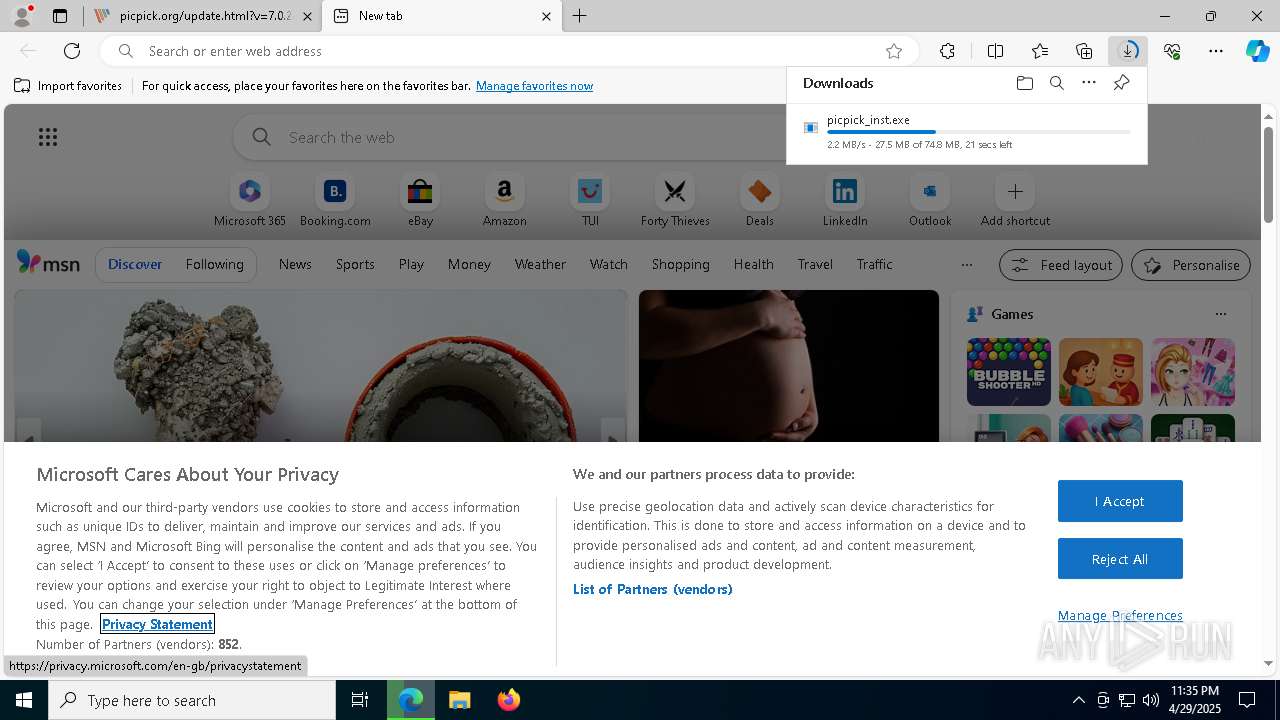This screenshot has width=1280, height=720.
Task: Search downloads with magnifier icon
Action: tap(1056, 83)
